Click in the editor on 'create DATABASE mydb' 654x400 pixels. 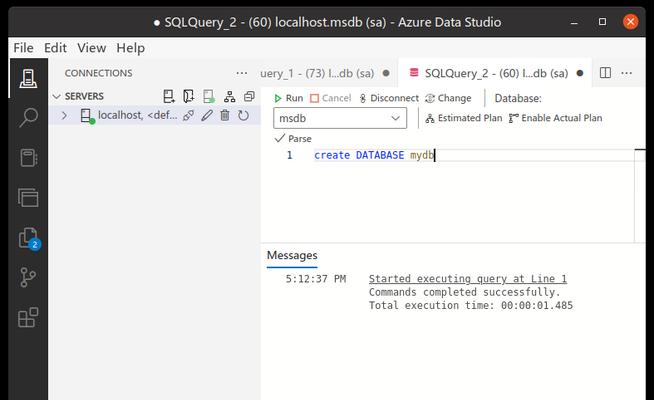coord(374,155)
